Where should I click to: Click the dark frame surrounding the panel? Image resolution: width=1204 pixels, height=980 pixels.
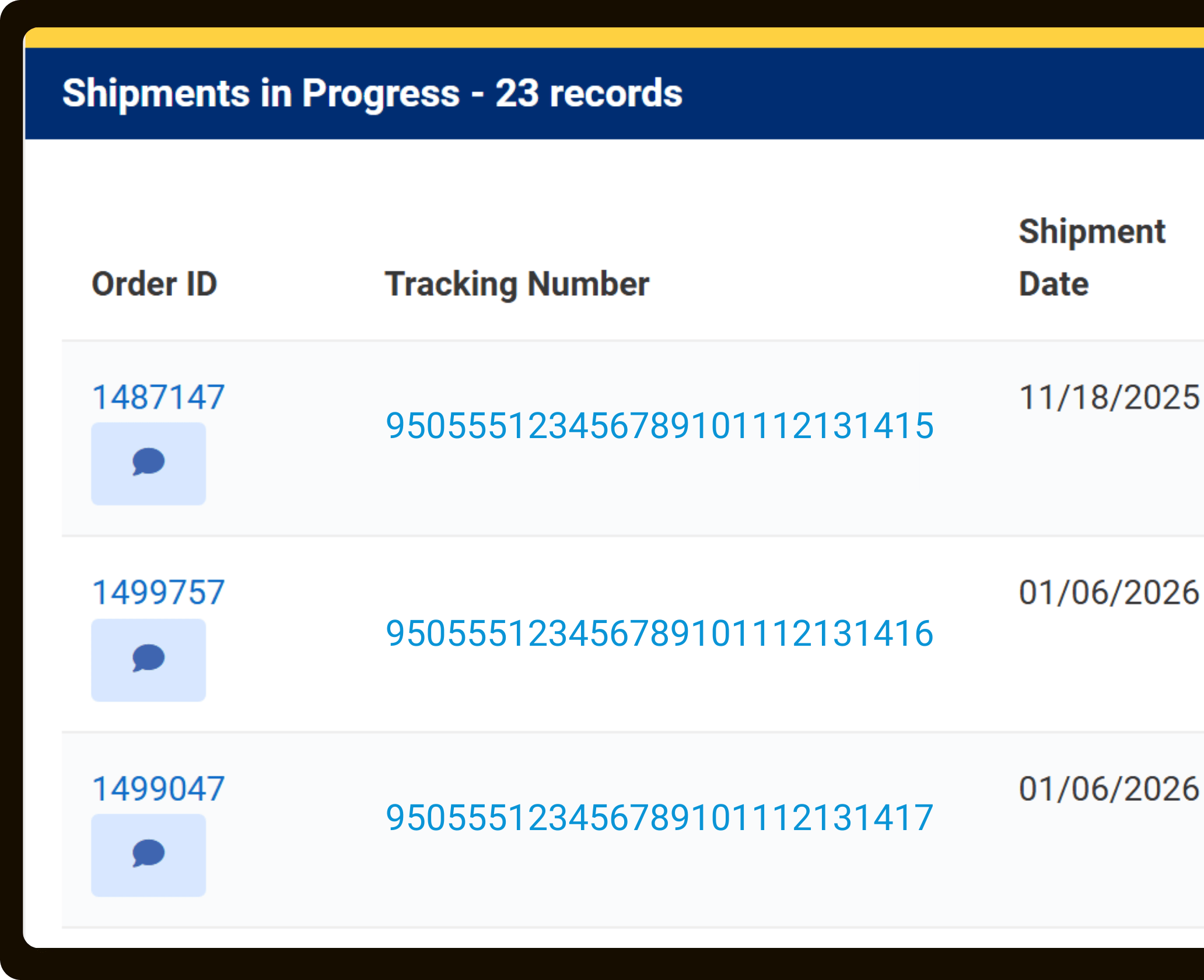point(583,965)
